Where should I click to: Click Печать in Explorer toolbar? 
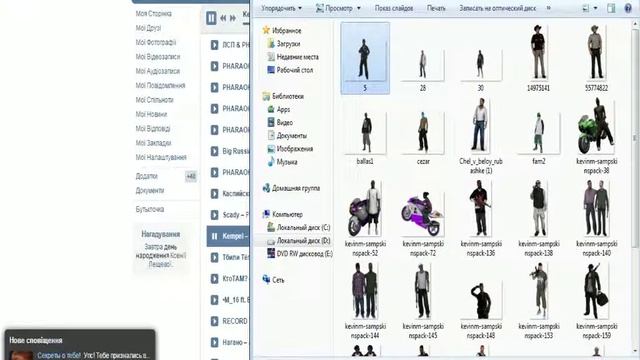(x=436, y=8)
